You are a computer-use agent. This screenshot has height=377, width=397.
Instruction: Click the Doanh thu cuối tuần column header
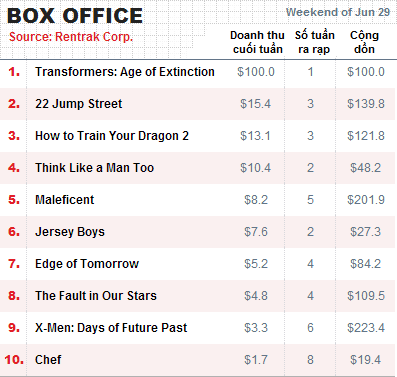click(x=257, y=42)
